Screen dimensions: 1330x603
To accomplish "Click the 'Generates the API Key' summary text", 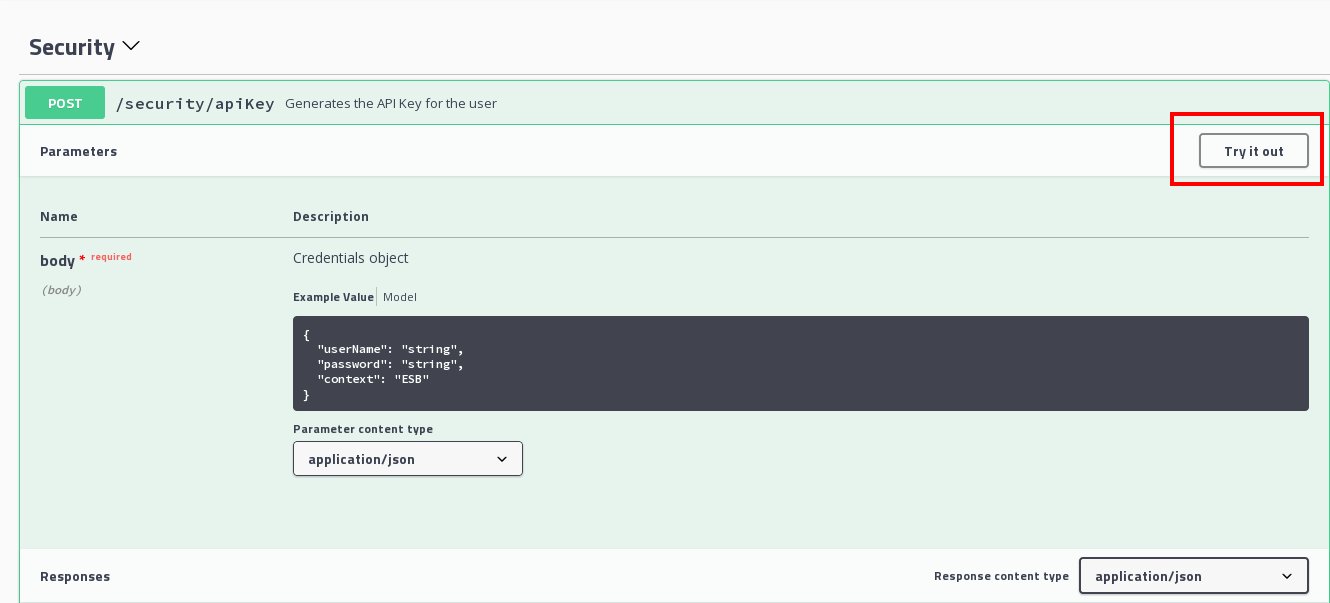I will click(390, 103).
